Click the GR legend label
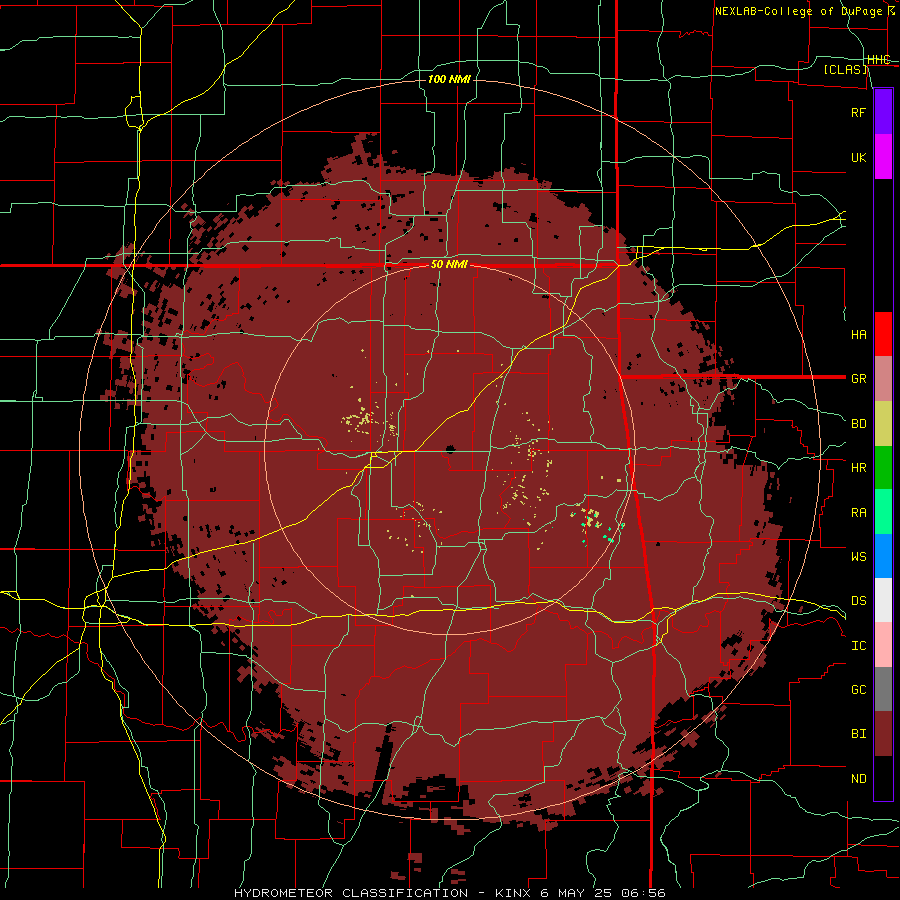The image size is (900, 900). point(858,379)
